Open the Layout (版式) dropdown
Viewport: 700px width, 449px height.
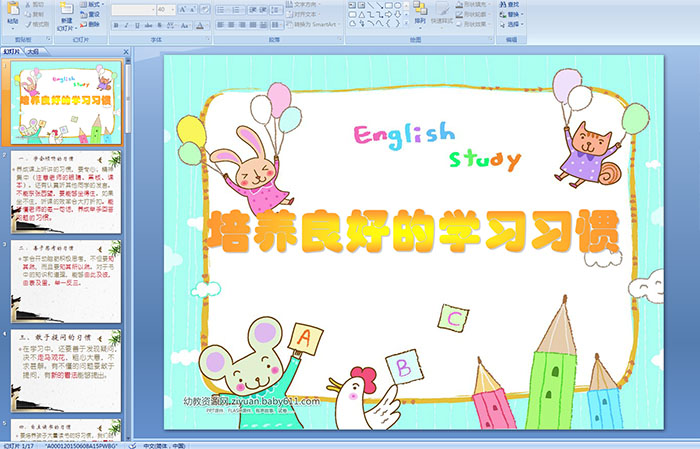click(92, 4)
